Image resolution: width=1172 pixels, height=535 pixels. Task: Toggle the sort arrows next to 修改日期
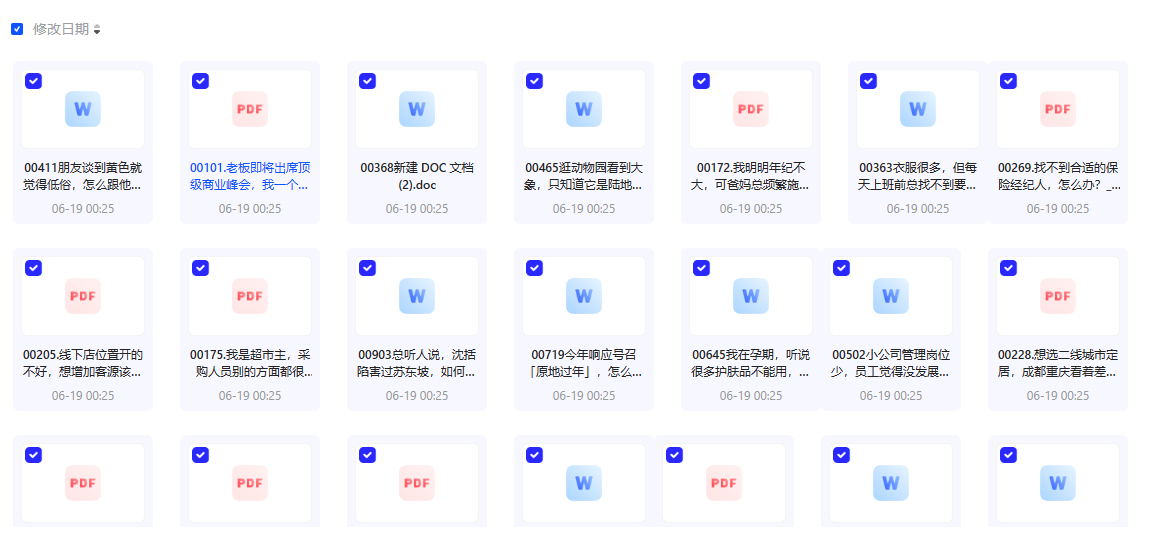click(97, 30)
